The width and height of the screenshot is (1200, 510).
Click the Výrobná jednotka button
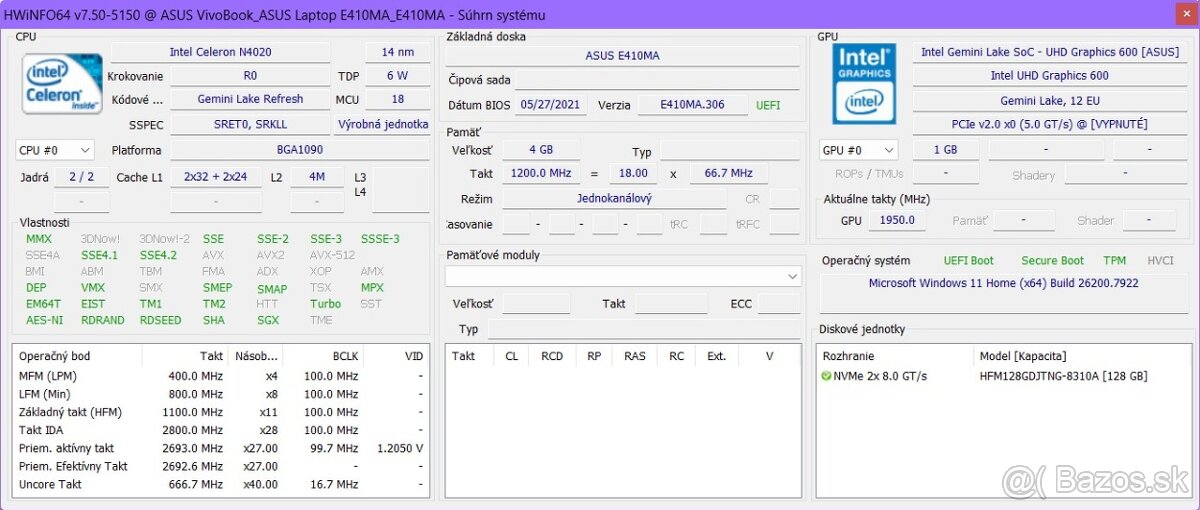pyautogui.click(x=382, y=124)
